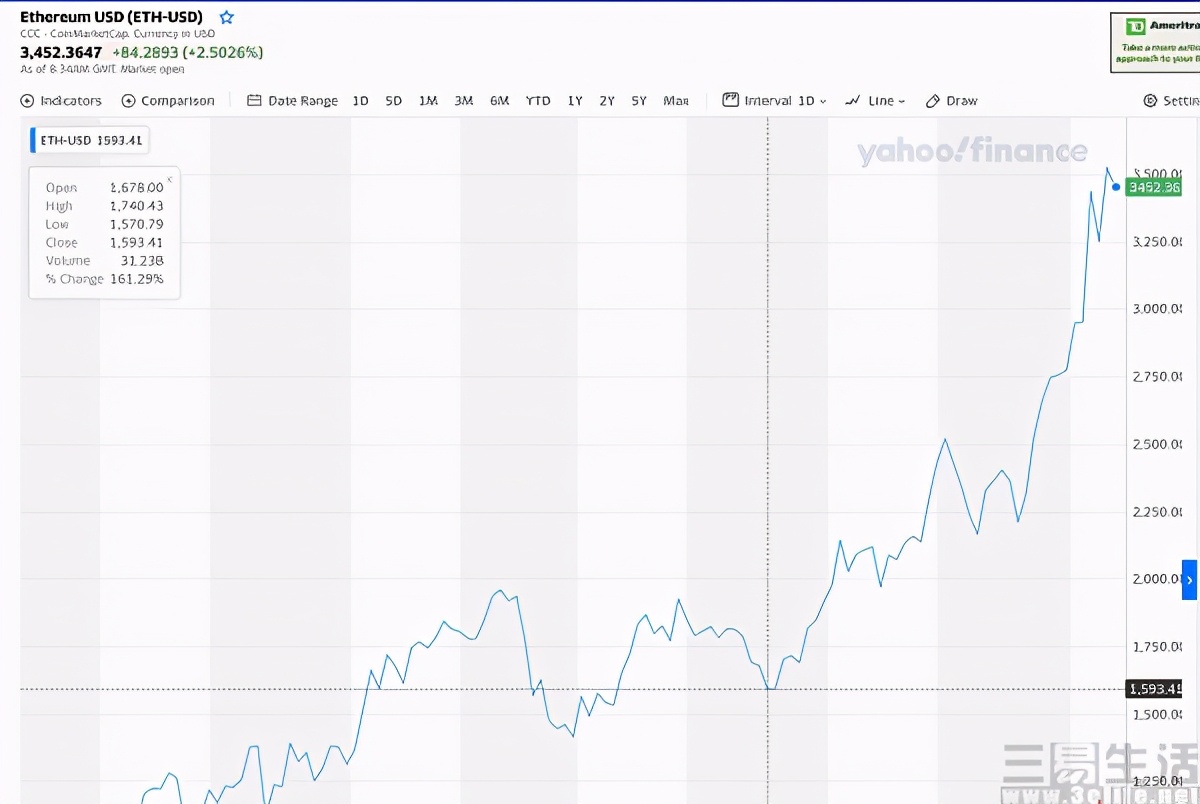Image resolution: width=1200 pixels, height=804 pixels.
Task: Activate the Draw pencil tool
Action: (951, 101)
